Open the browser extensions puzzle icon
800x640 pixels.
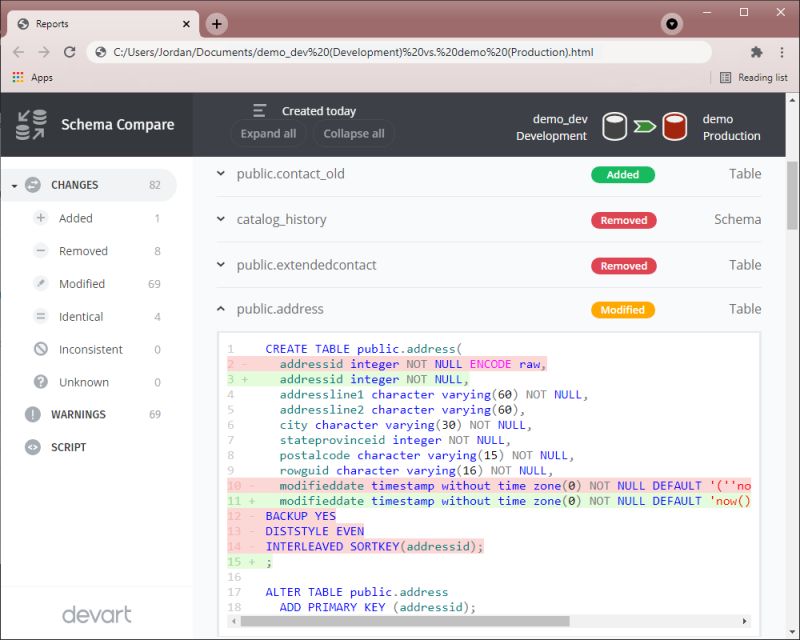tap(757, 52)
